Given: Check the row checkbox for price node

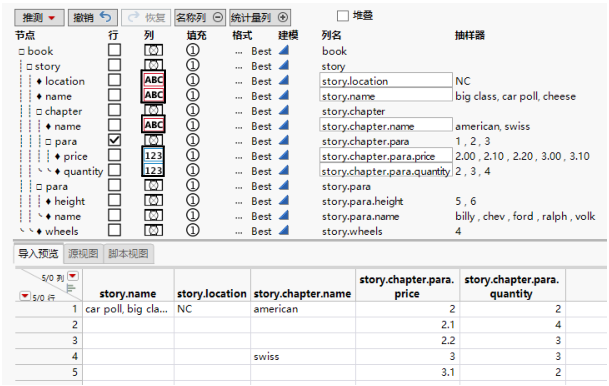Looking at the screenshot, I should [114, 155].
